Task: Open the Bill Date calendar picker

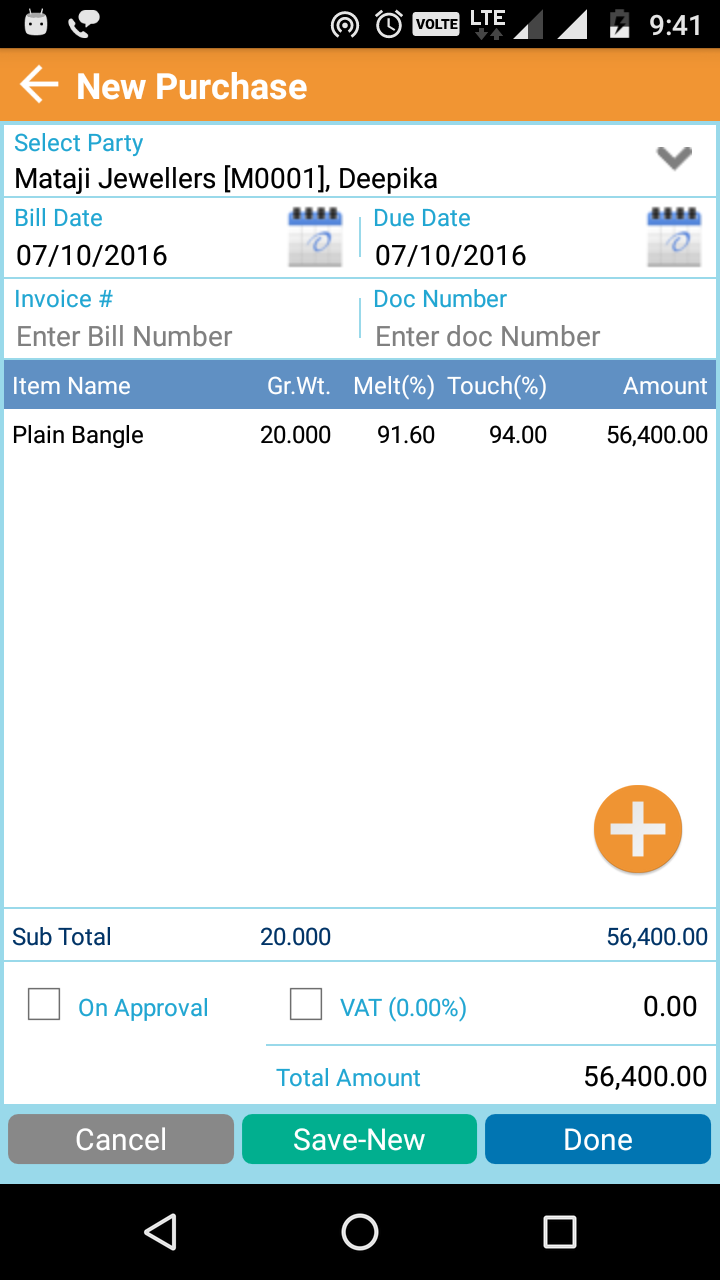Action: (315, 237)
